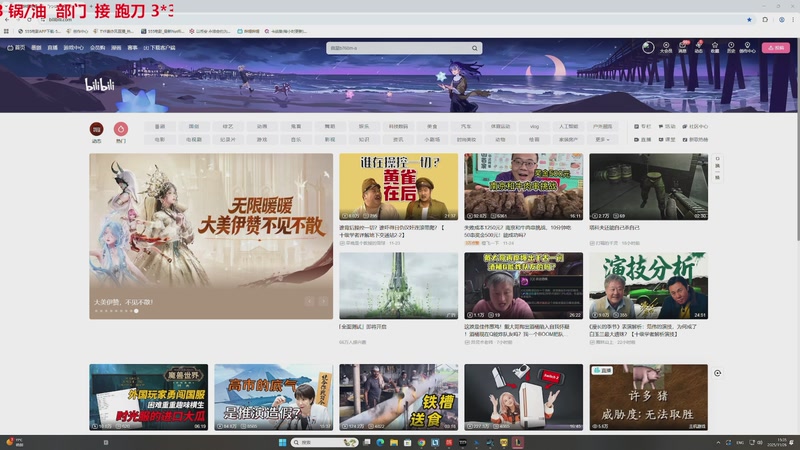The height and width of the screenshot is (450, 800).
Task: Select the 动物 category tab
Action: tap(500, 139)
